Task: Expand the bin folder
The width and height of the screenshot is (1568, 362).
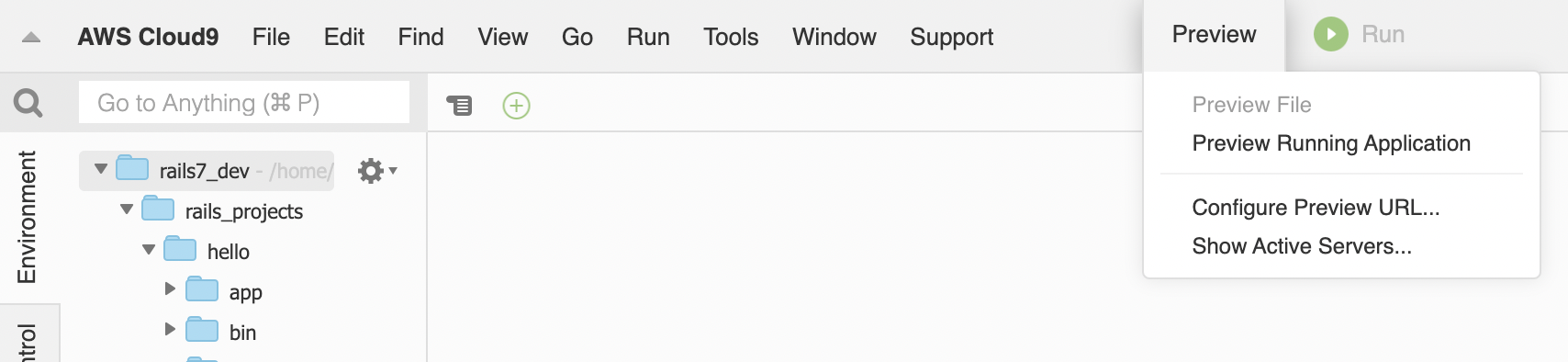Action: click(x=170, y=329)
